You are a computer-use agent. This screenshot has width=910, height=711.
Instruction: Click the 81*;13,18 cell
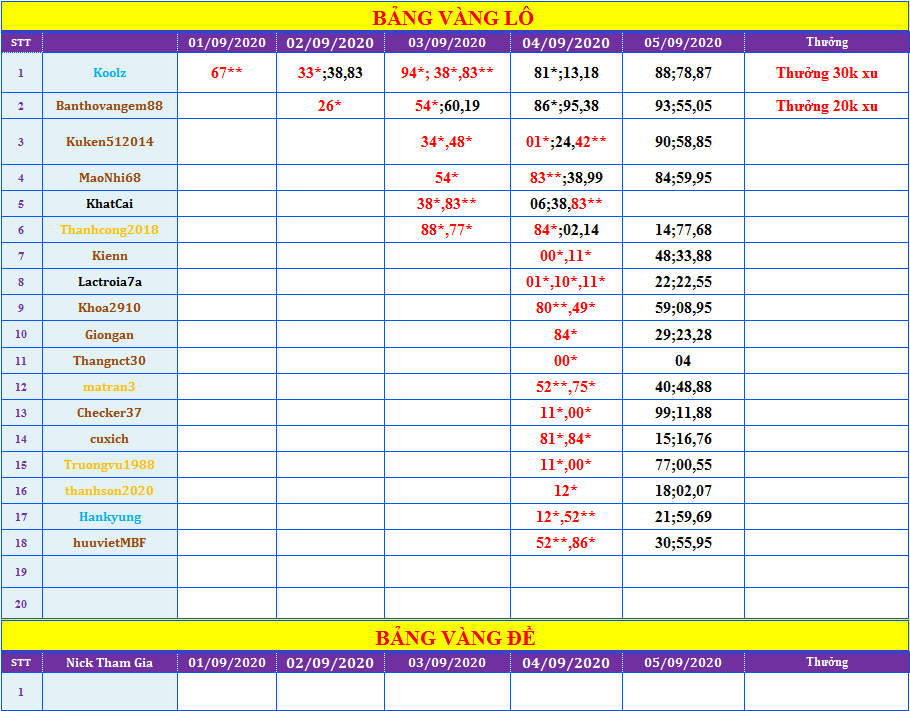click(x=566, y=73)
